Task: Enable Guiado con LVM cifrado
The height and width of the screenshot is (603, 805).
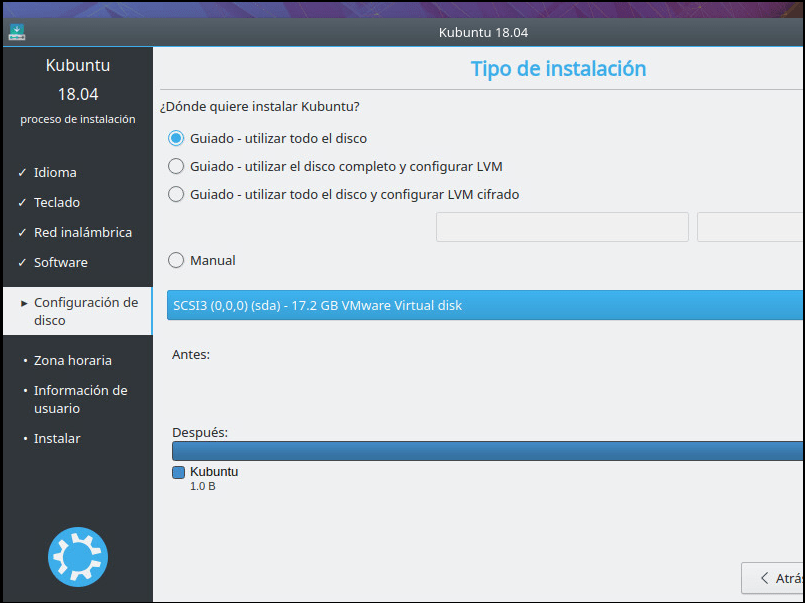Action: pos(176,194)
